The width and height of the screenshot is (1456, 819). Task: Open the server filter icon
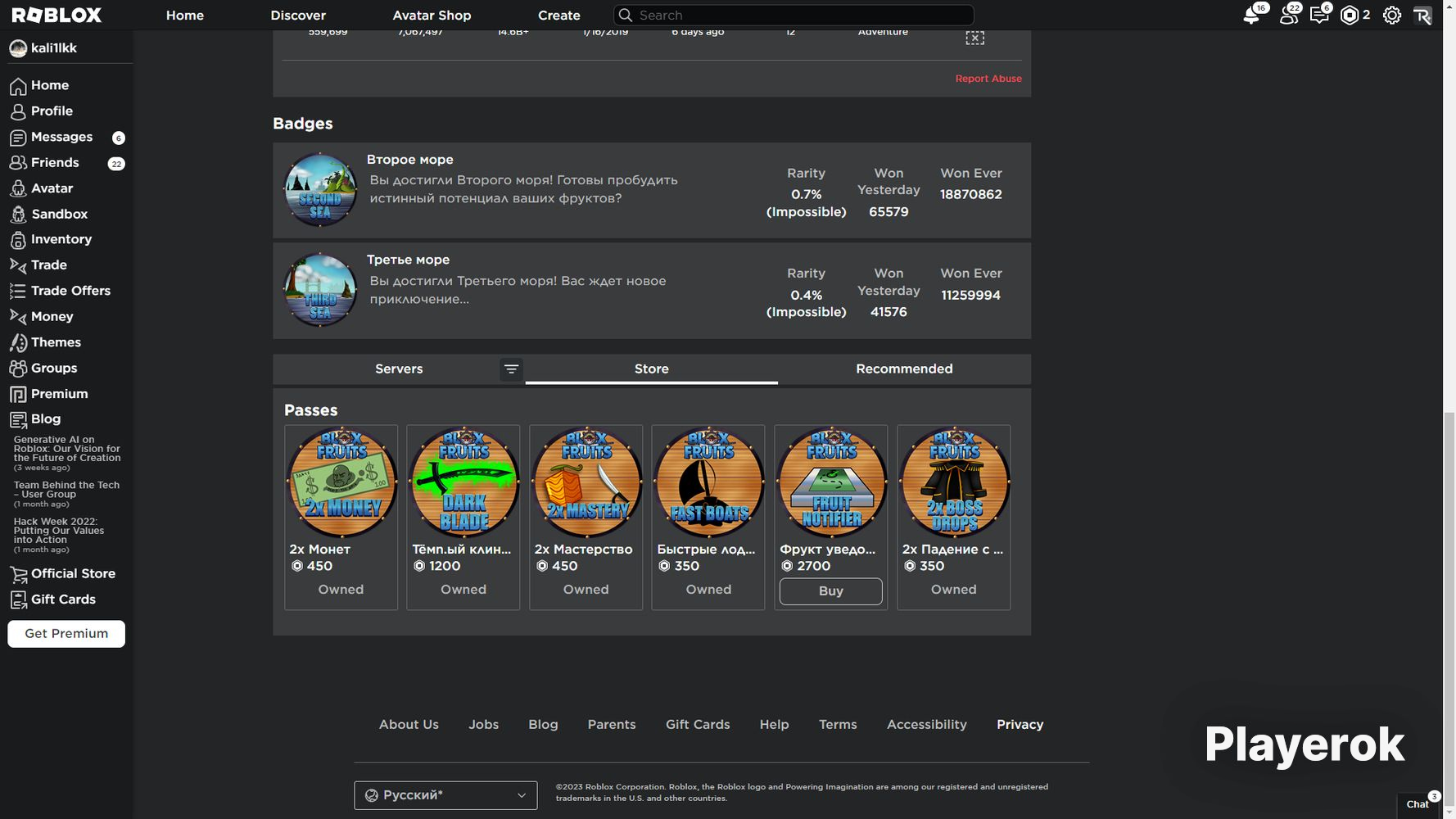pyautogui.click(x=511, y=369)
